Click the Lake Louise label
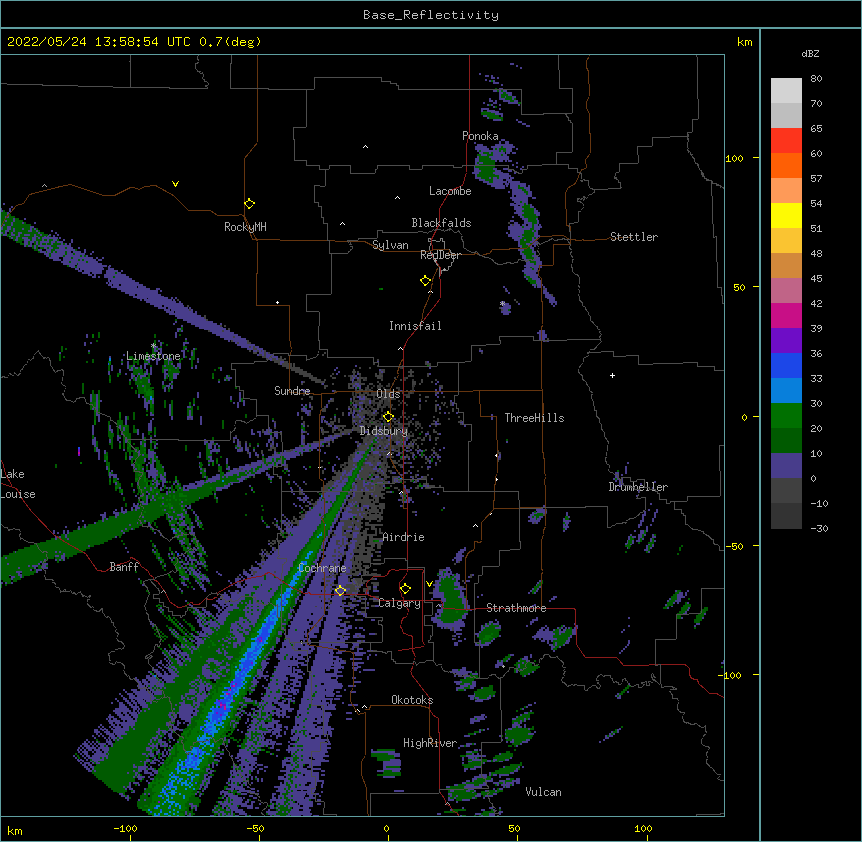 point(18,484)
